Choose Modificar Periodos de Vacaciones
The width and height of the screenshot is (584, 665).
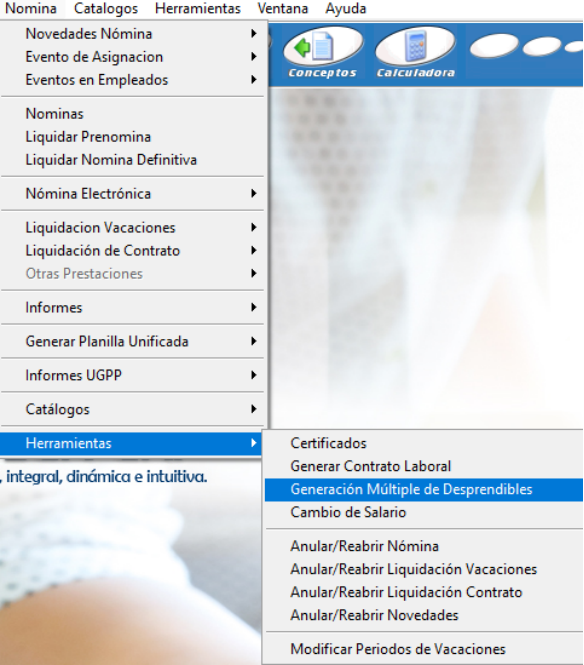tap(423, 649)
